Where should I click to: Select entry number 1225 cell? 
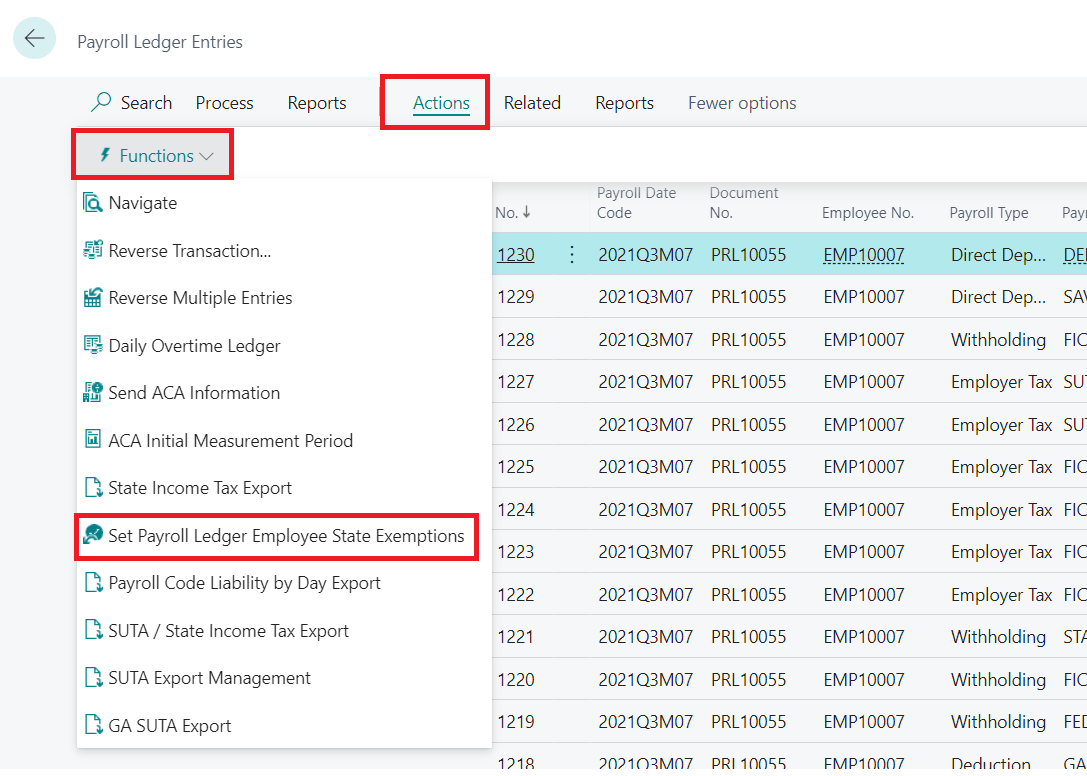click(516, 467)
